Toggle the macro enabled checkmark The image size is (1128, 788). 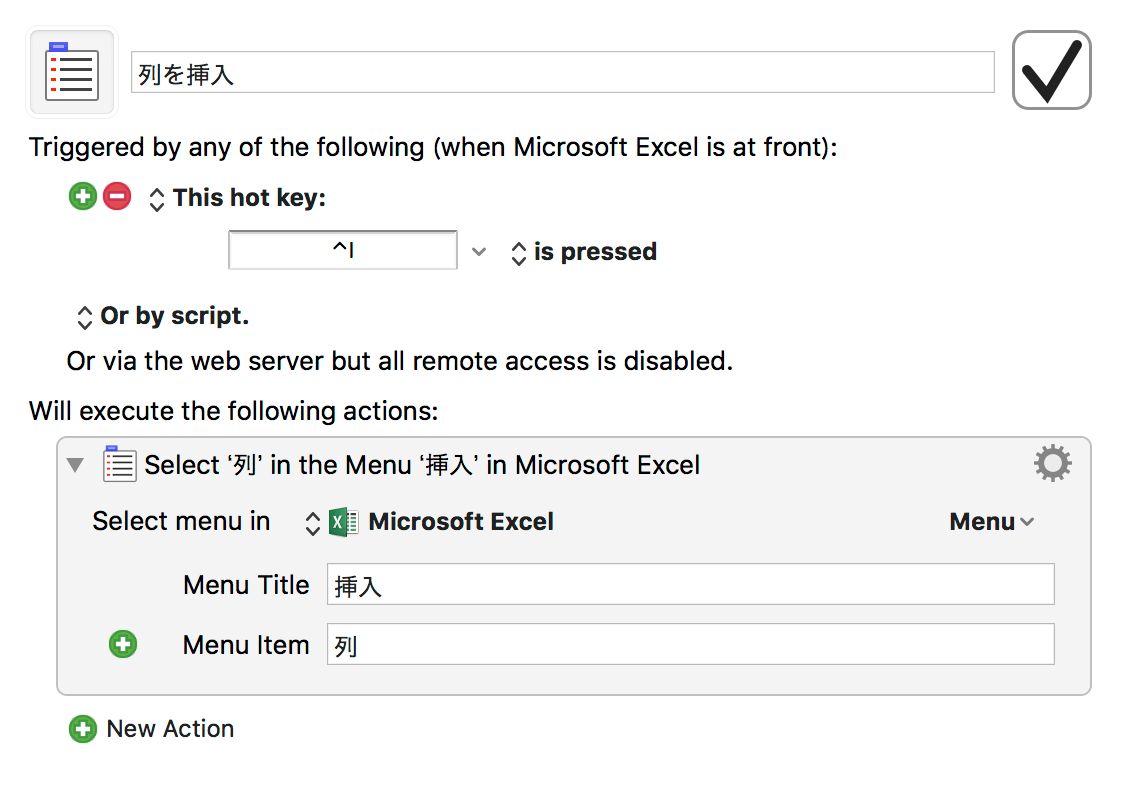[x=1051, y=70]
